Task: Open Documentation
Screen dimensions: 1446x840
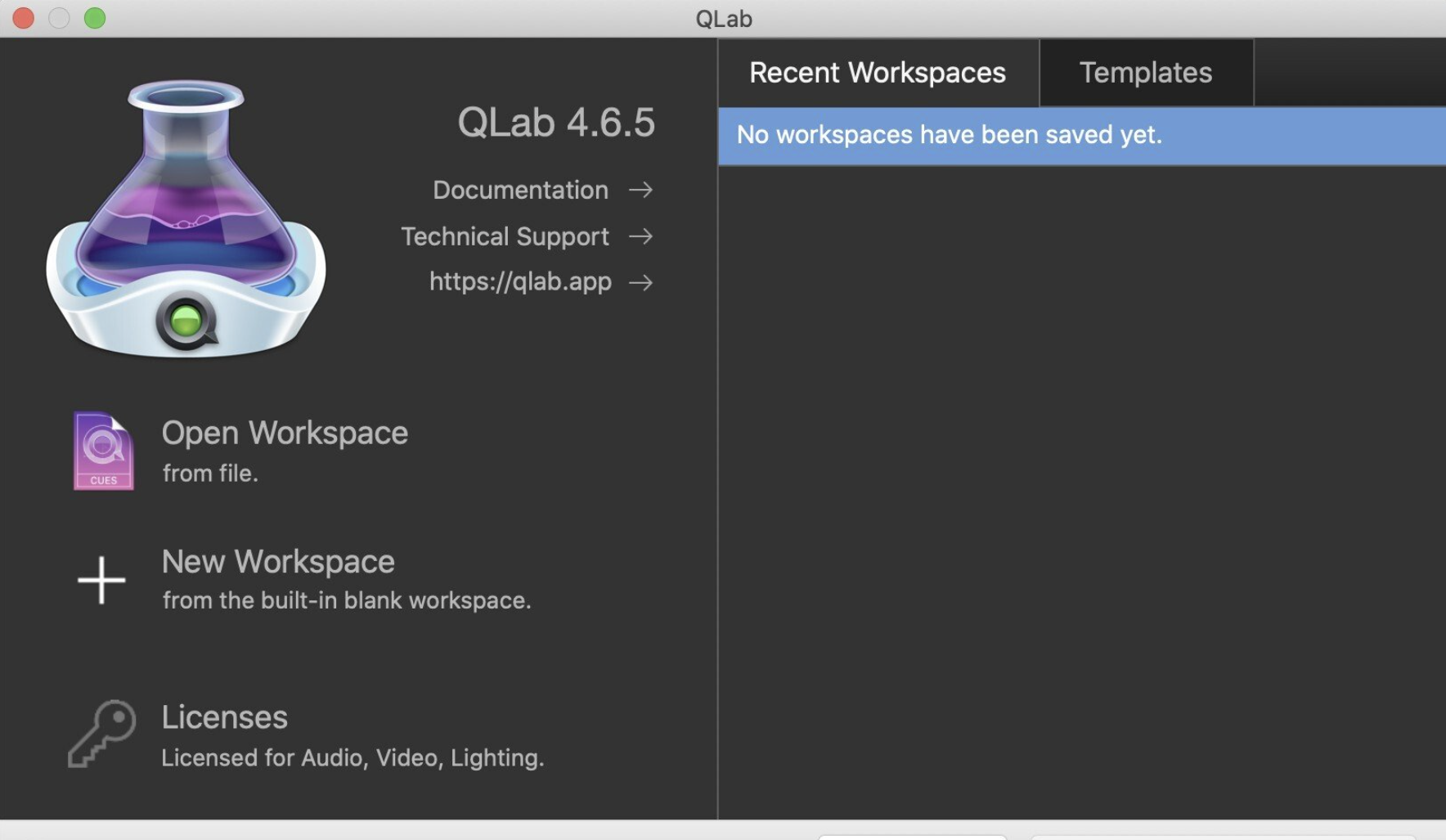Action: (520, 190)
